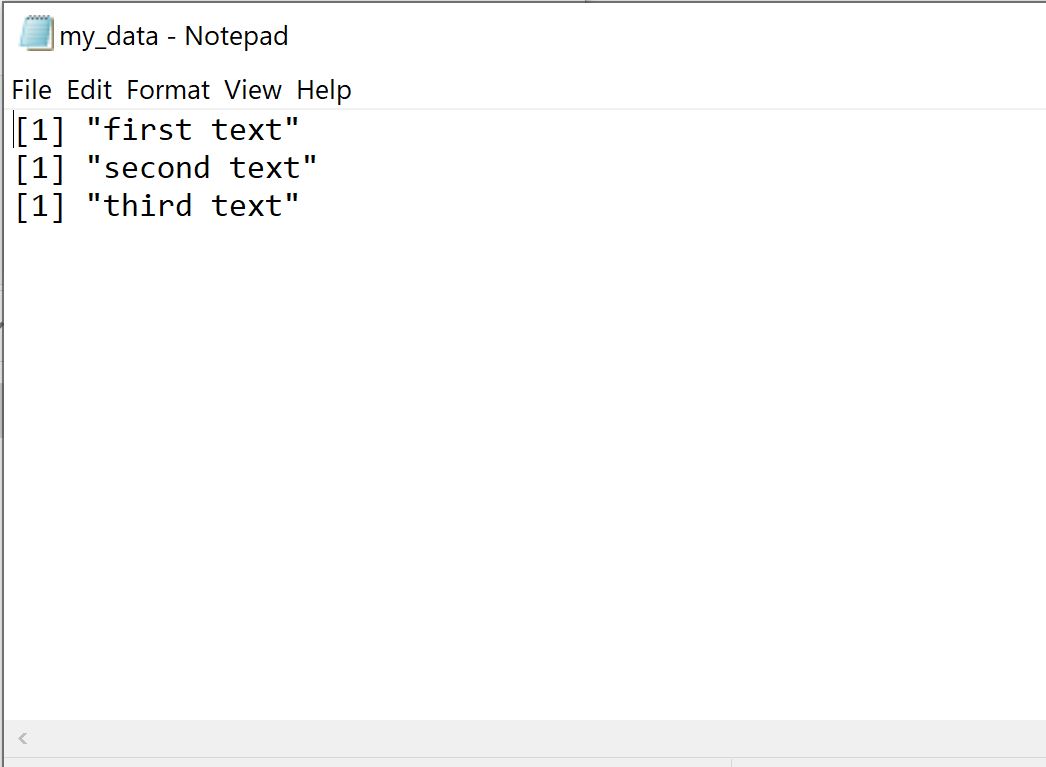Place cursor in the word "third"

coord(148,205)
